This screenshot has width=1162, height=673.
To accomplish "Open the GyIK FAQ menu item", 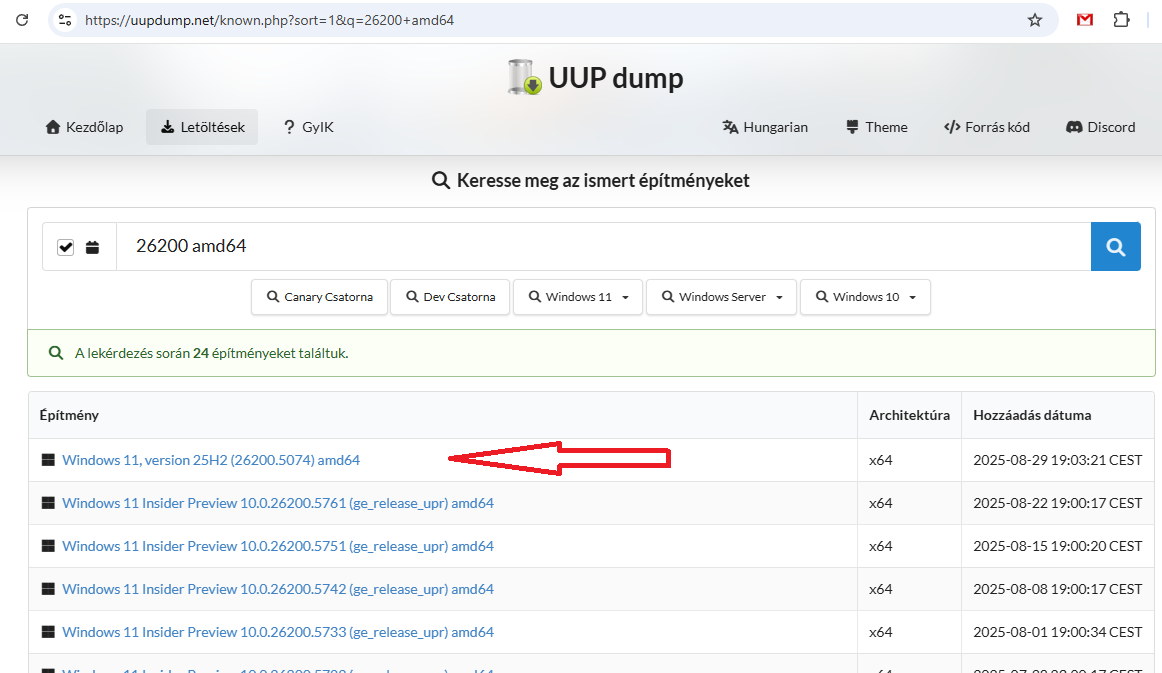I will [x=308, y=127].
